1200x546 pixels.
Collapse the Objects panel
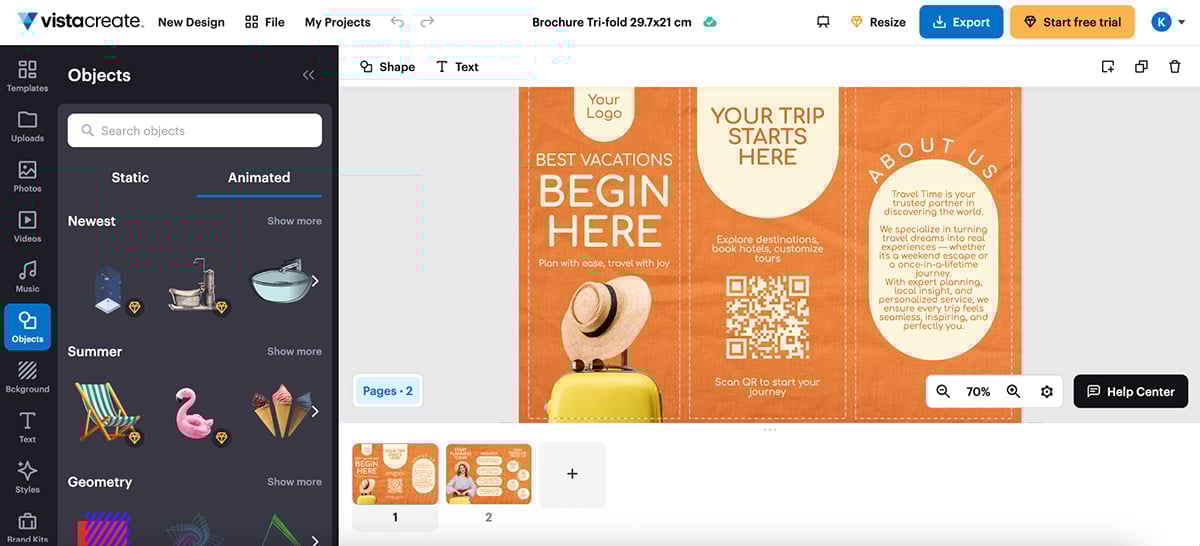coord(308,75)
